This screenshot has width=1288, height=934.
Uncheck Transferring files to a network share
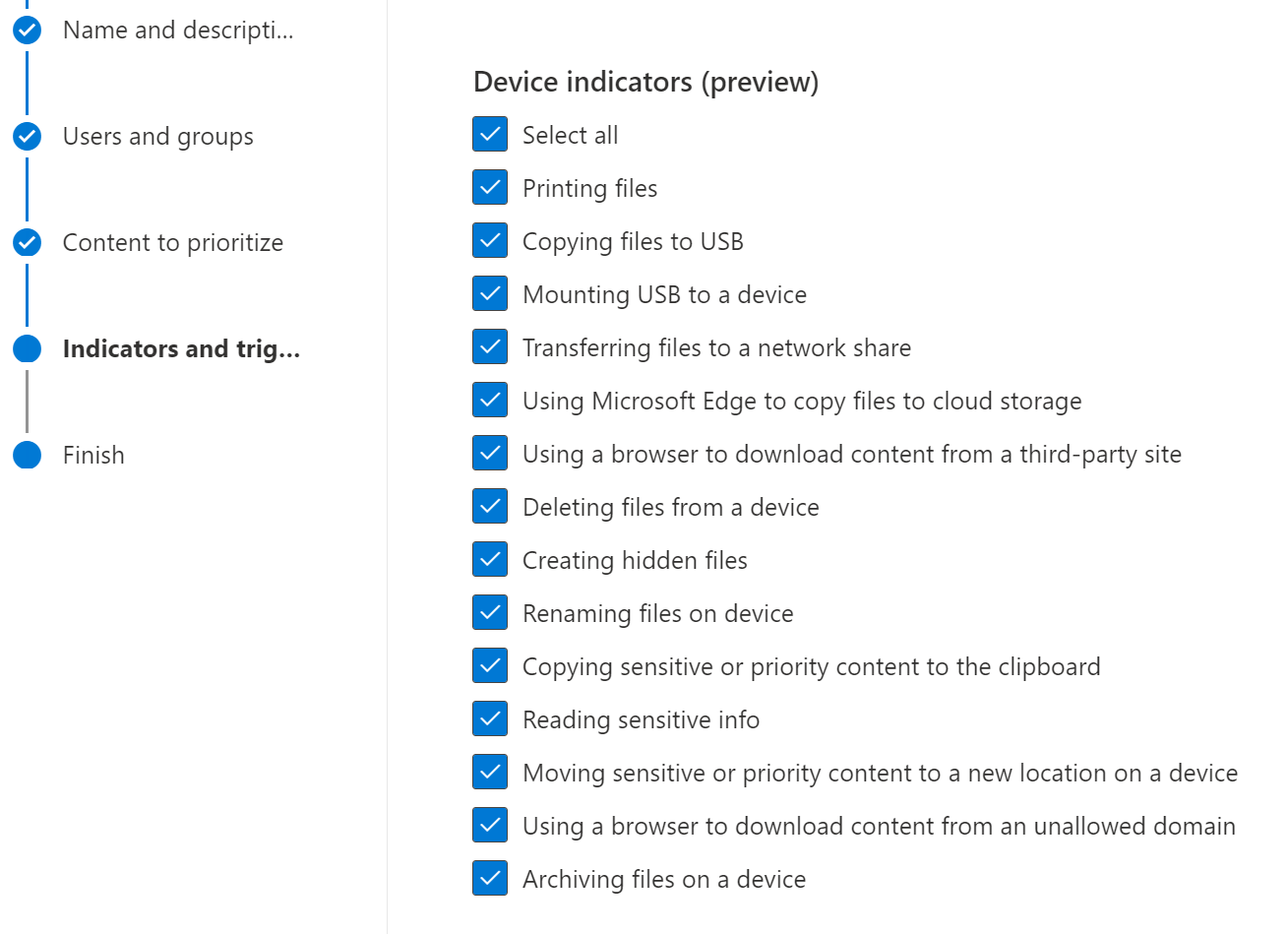tap(490, 347)
